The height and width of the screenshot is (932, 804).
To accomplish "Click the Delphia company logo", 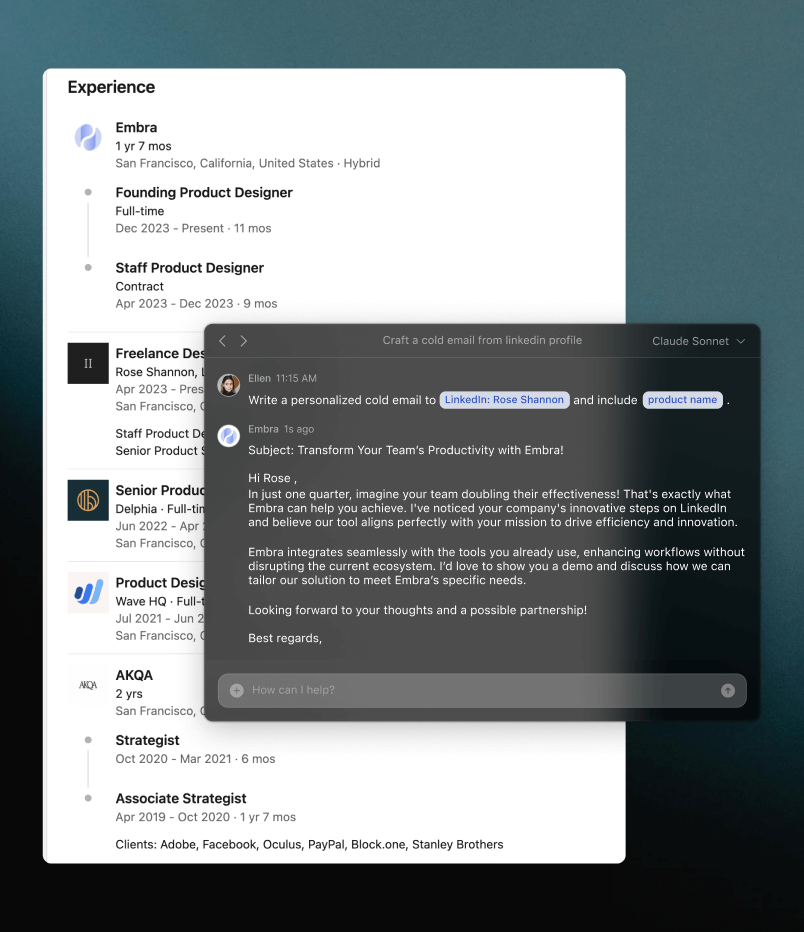I will (x=88, y=500).
